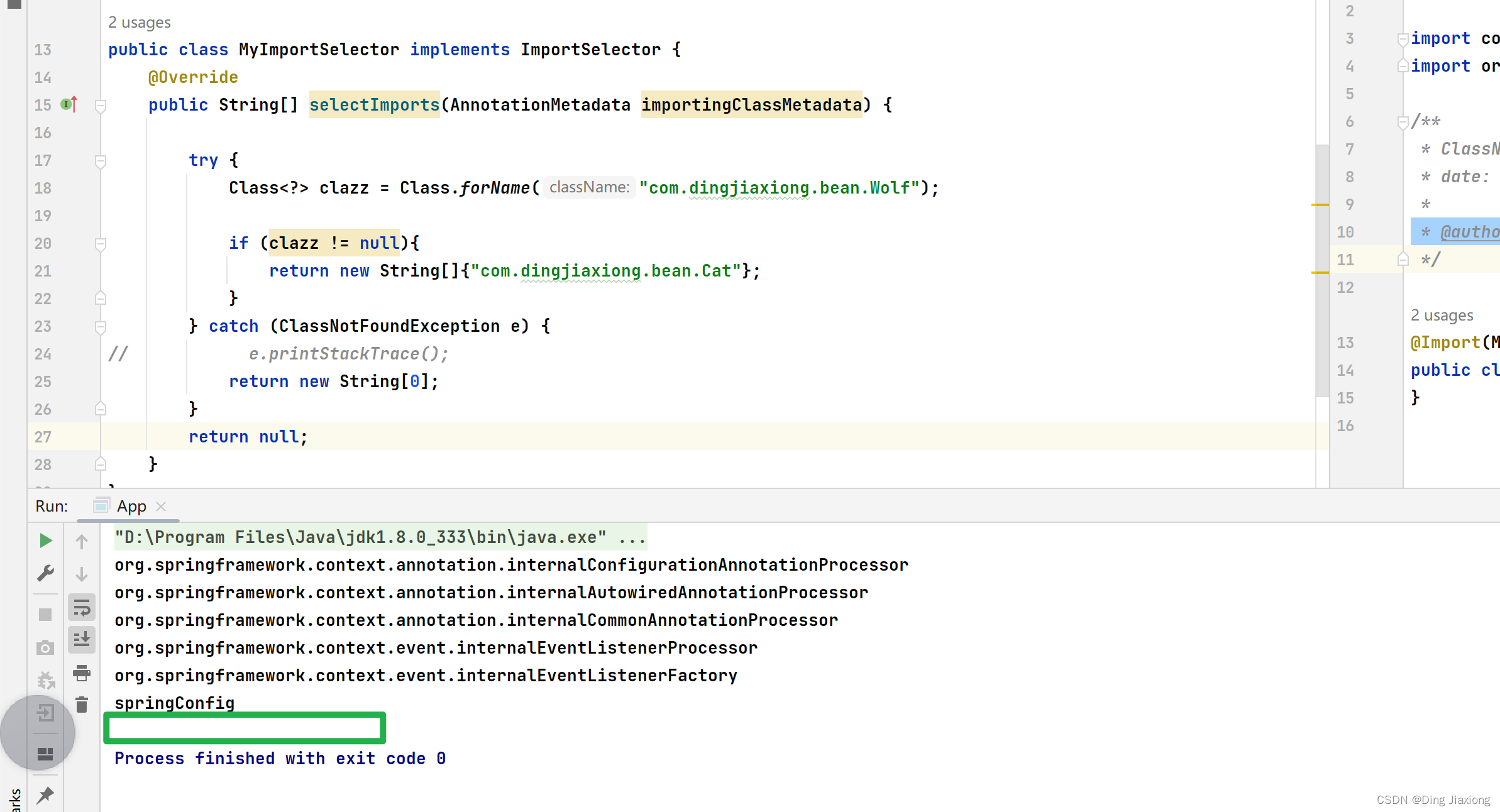Click 'return null;' on line 27
The width and height of the screenshot is (1500, 812).
coord(248,437)
